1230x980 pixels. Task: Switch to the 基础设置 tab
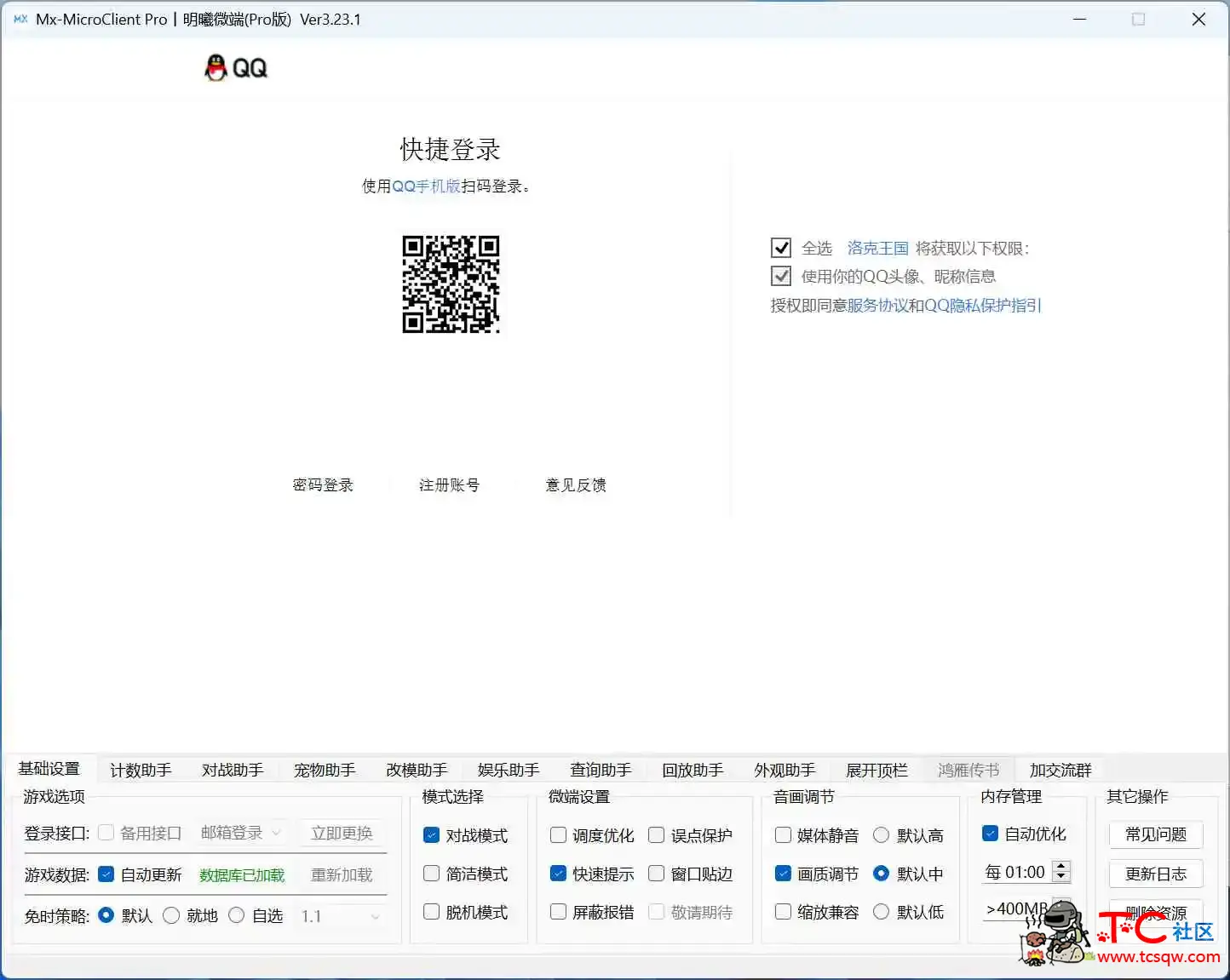(x=49, y=768)
